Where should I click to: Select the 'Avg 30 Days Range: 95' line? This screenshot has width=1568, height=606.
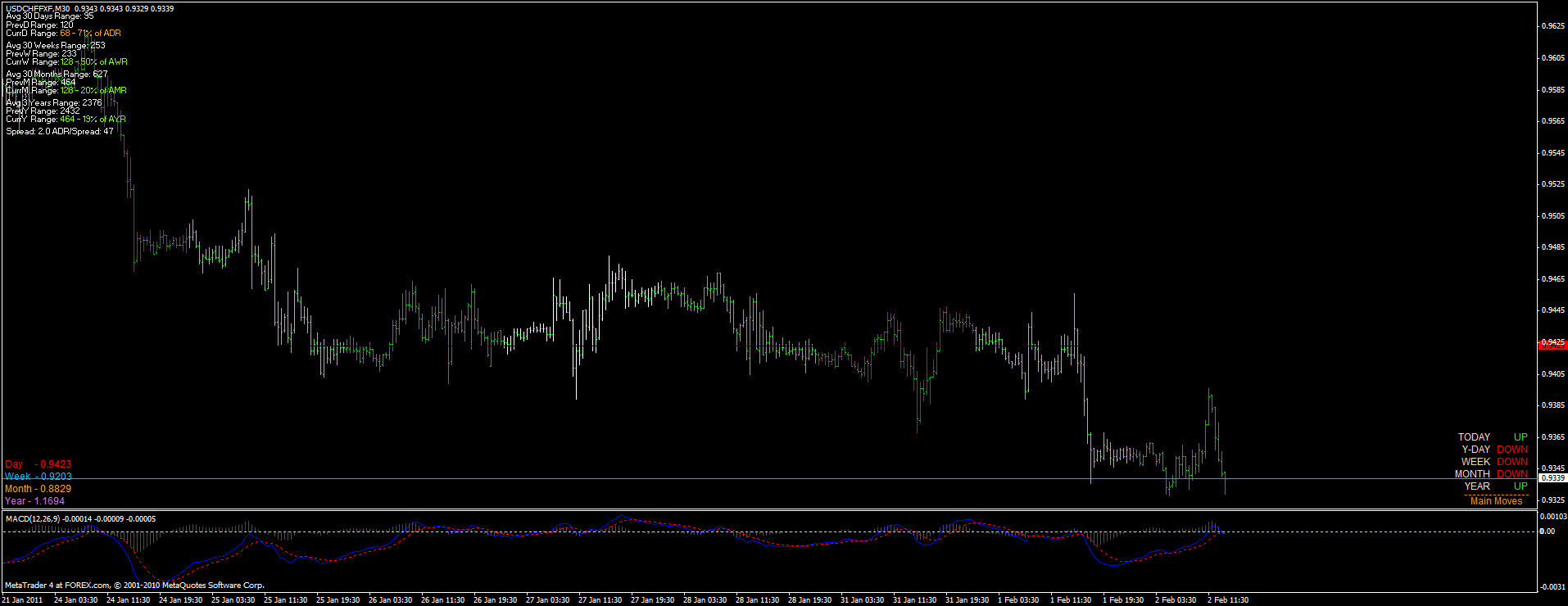coord(50,16)
